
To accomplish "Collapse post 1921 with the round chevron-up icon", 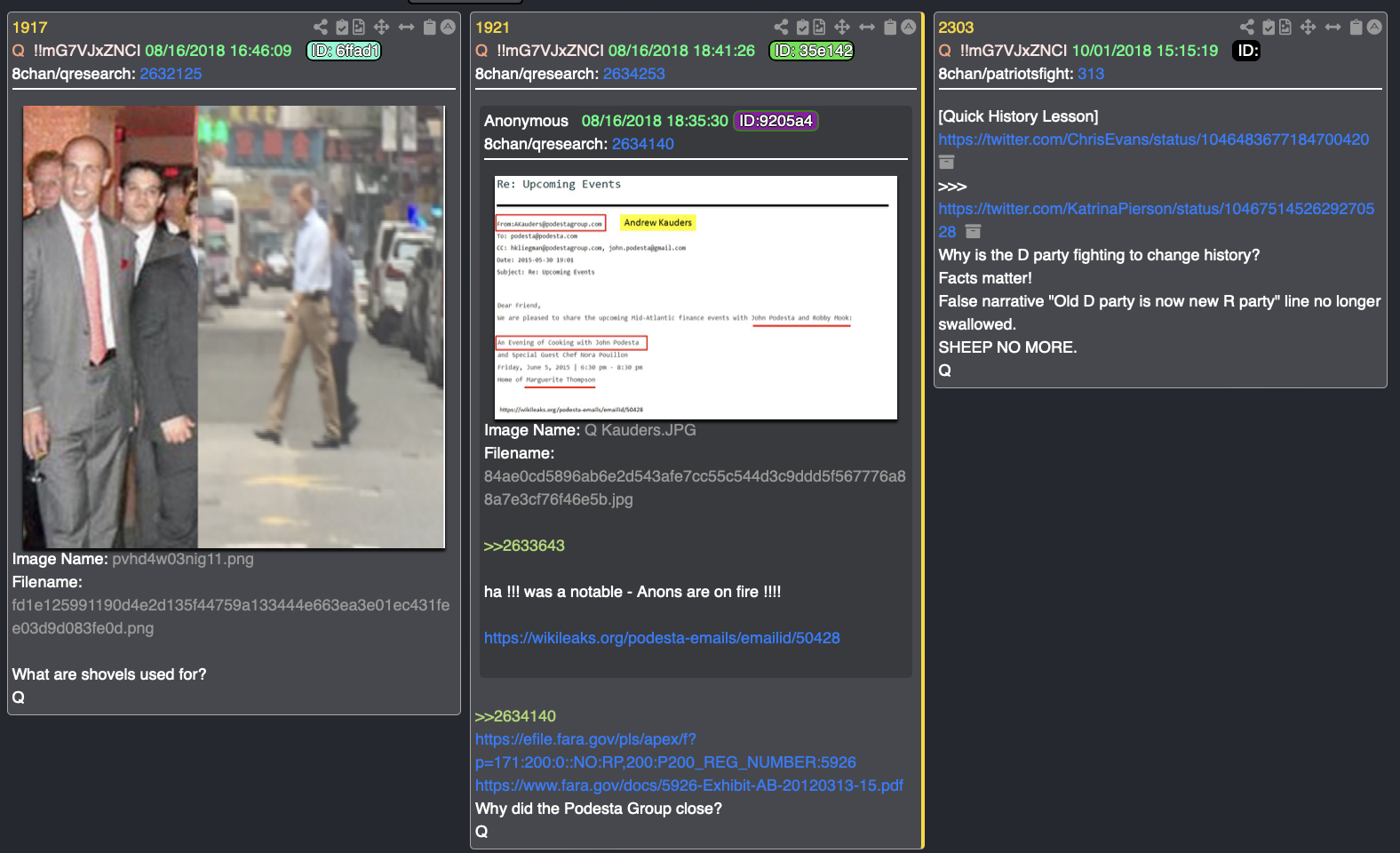I will pos(909,28).
